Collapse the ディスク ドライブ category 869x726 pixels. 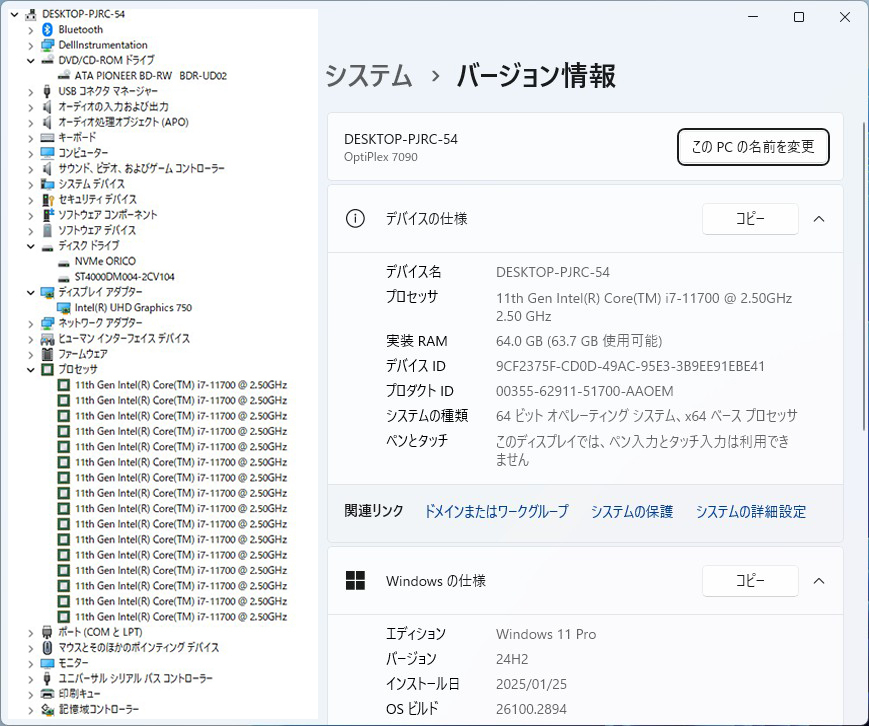[30, 246]
